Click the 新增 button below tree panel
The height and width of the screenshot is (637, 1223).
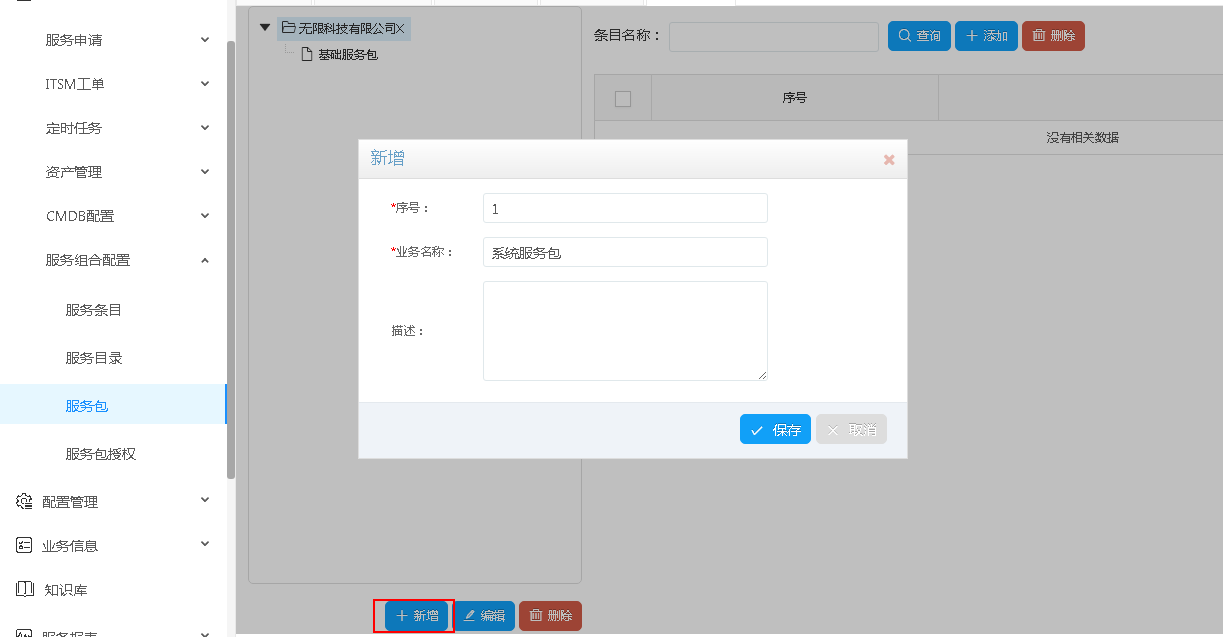(417, 616)
